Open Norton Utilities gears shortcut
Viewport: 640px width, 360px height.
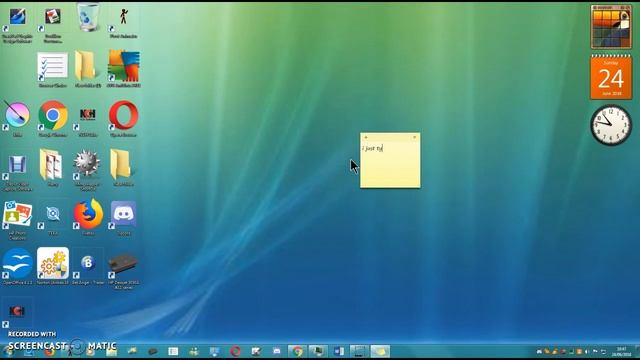coord(53,266)
